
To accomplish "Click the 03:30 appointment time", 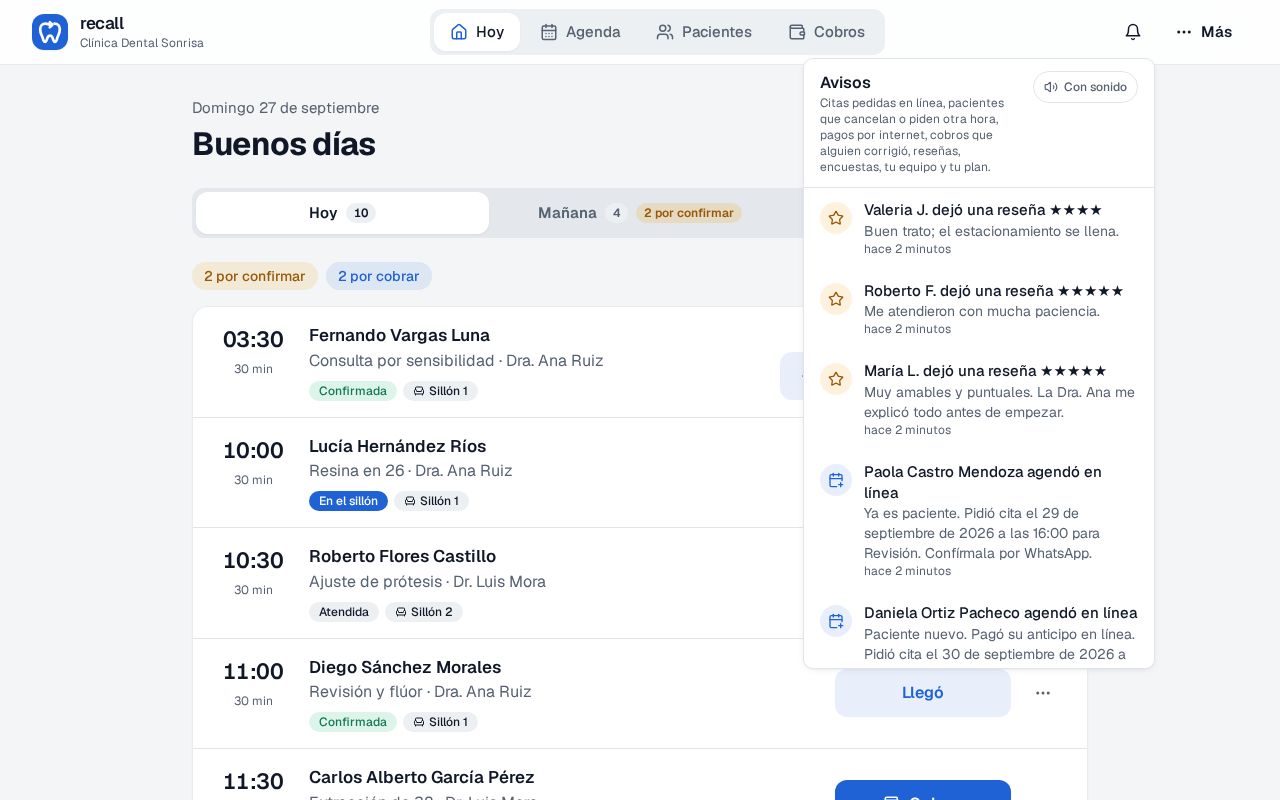I will tap(253, 339).
